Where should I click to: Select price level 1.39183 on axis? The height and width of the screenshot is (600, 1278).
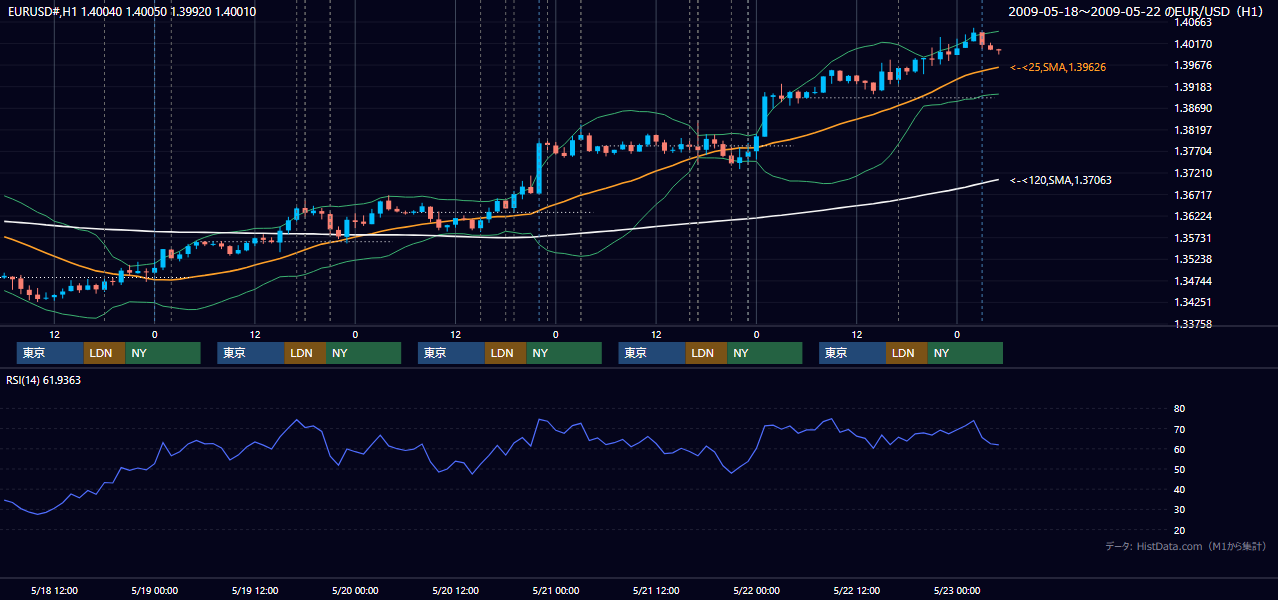pos(1192,87)
